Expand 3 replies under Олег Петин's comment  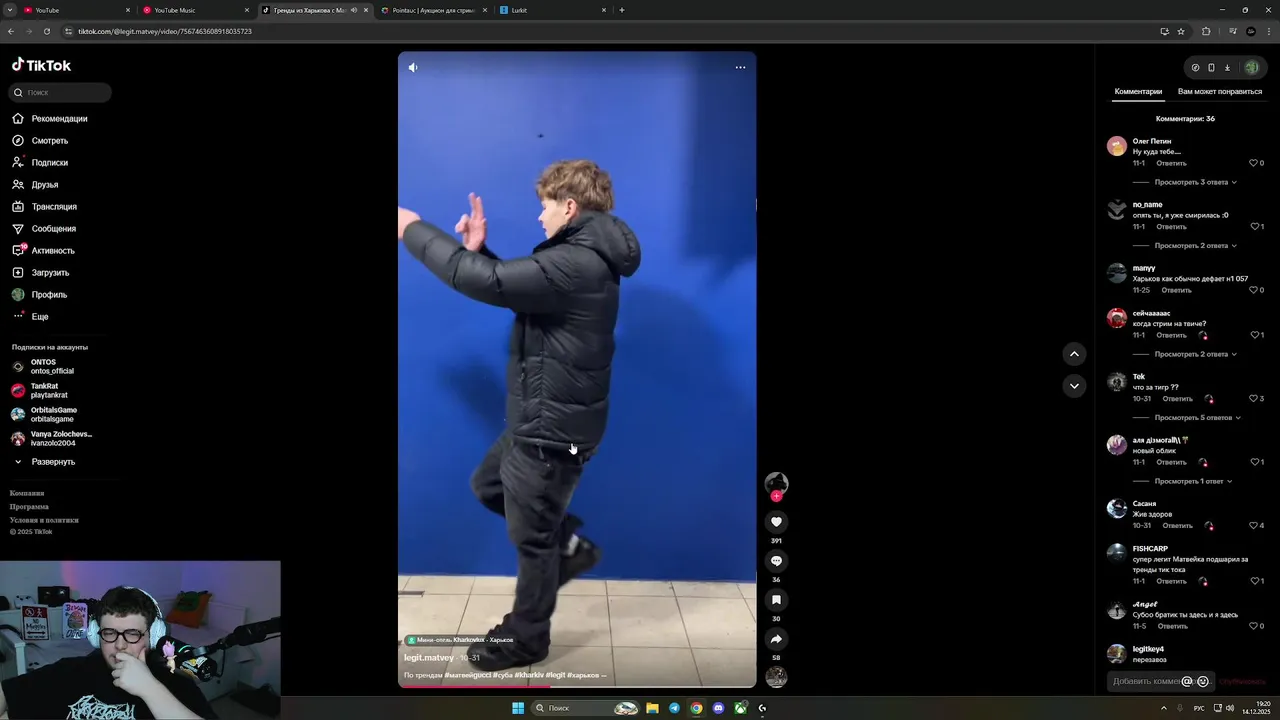(x=1195, y=182)
